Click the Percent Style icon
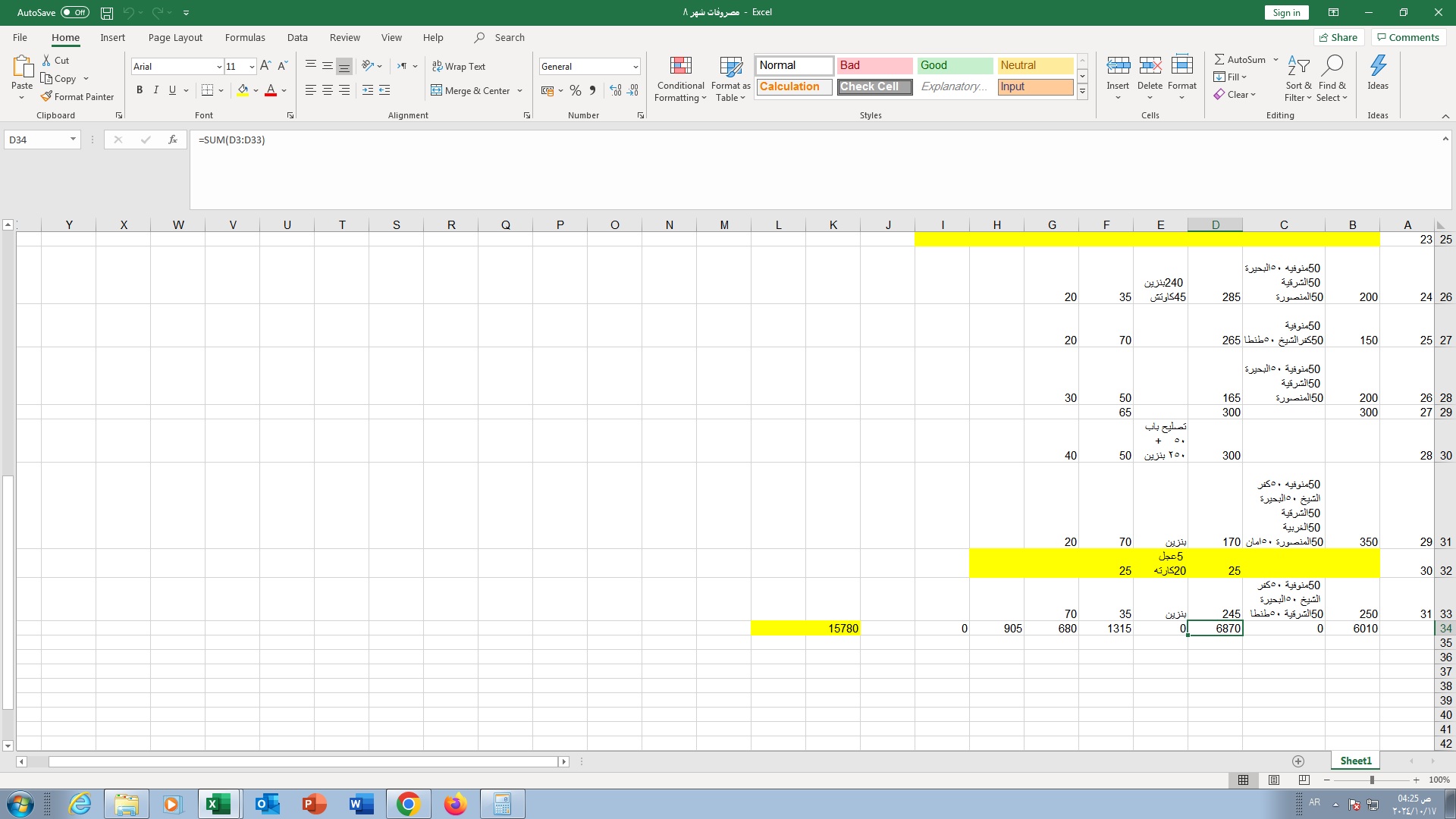 pyautogui.click(x=576, y=90)
